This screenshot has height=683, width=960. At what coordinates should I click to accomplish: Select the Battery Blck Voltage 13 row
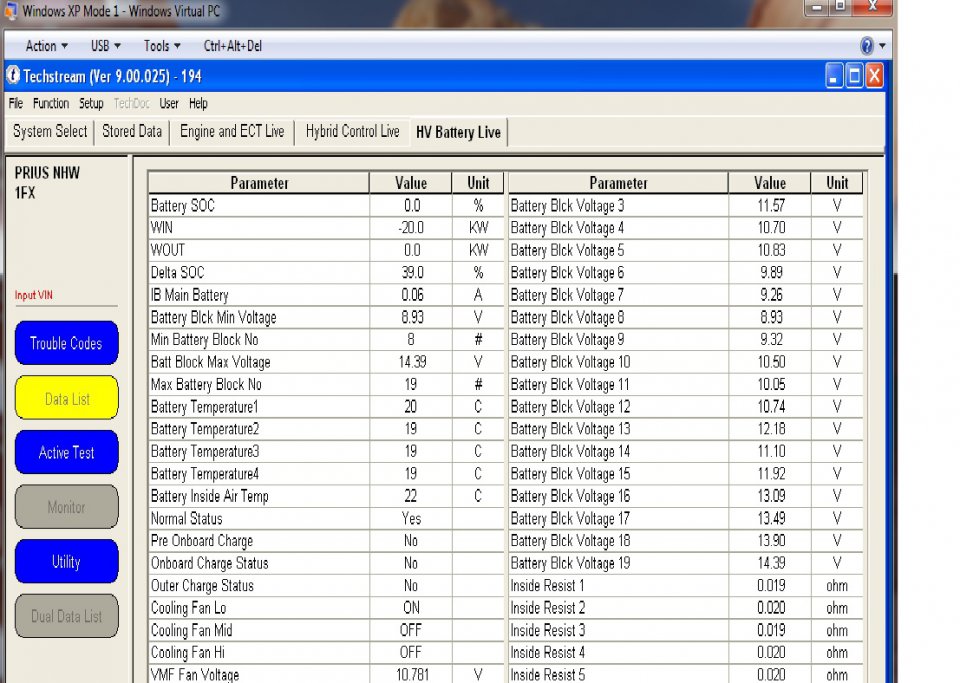[x=686, y=429]
